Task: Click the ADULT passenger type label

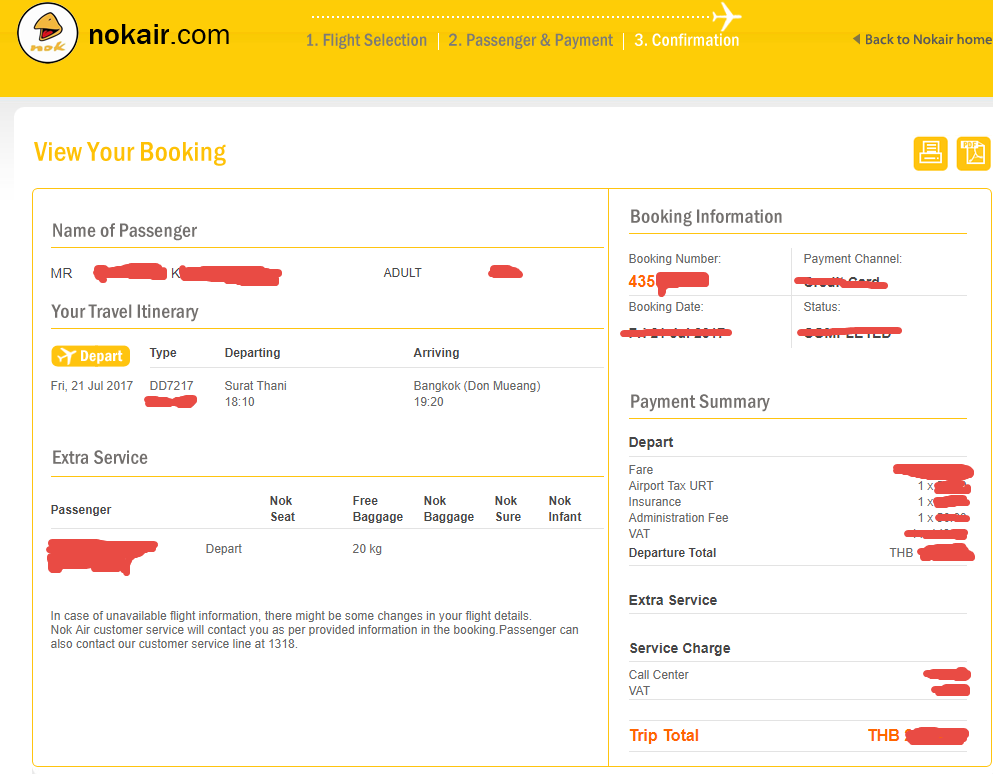Action: click(402, 273)
